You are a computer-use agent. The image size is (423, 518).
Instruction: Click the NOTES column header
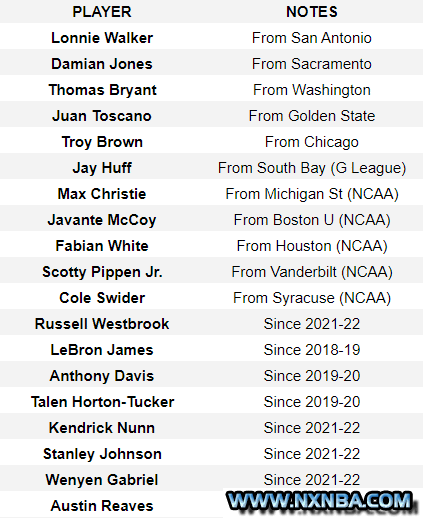pos(312,12)
